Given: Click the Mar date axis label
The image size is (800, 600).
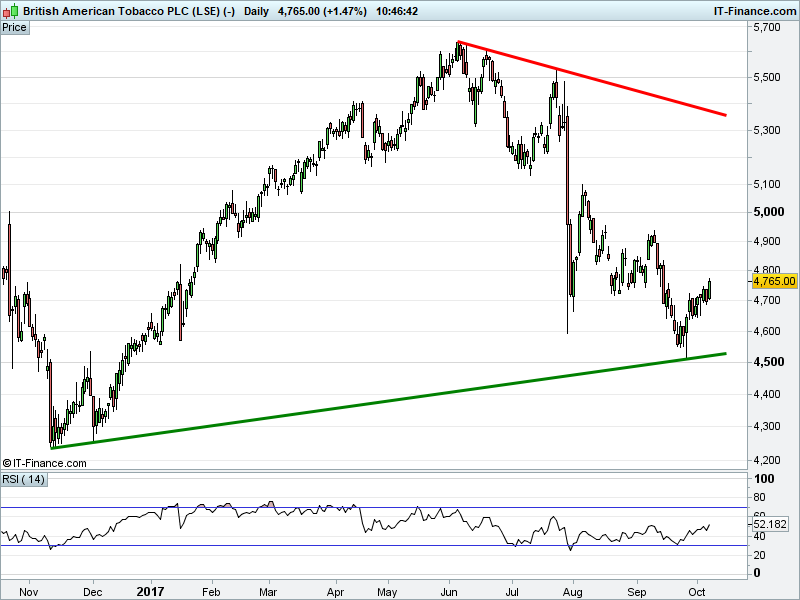Looking at the screenshot, I should point(268,592).
